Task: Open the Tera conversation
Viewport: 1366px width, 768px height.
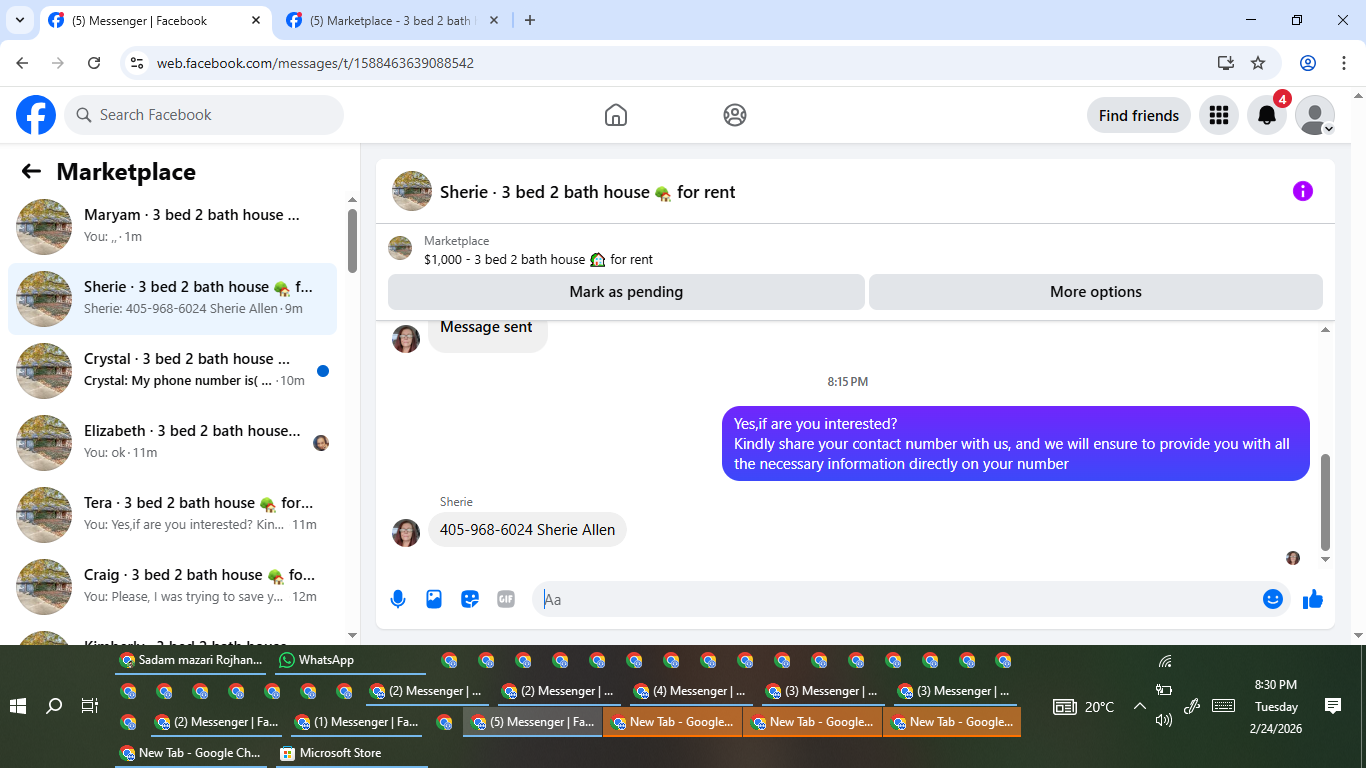Action: tap(172, 515)
